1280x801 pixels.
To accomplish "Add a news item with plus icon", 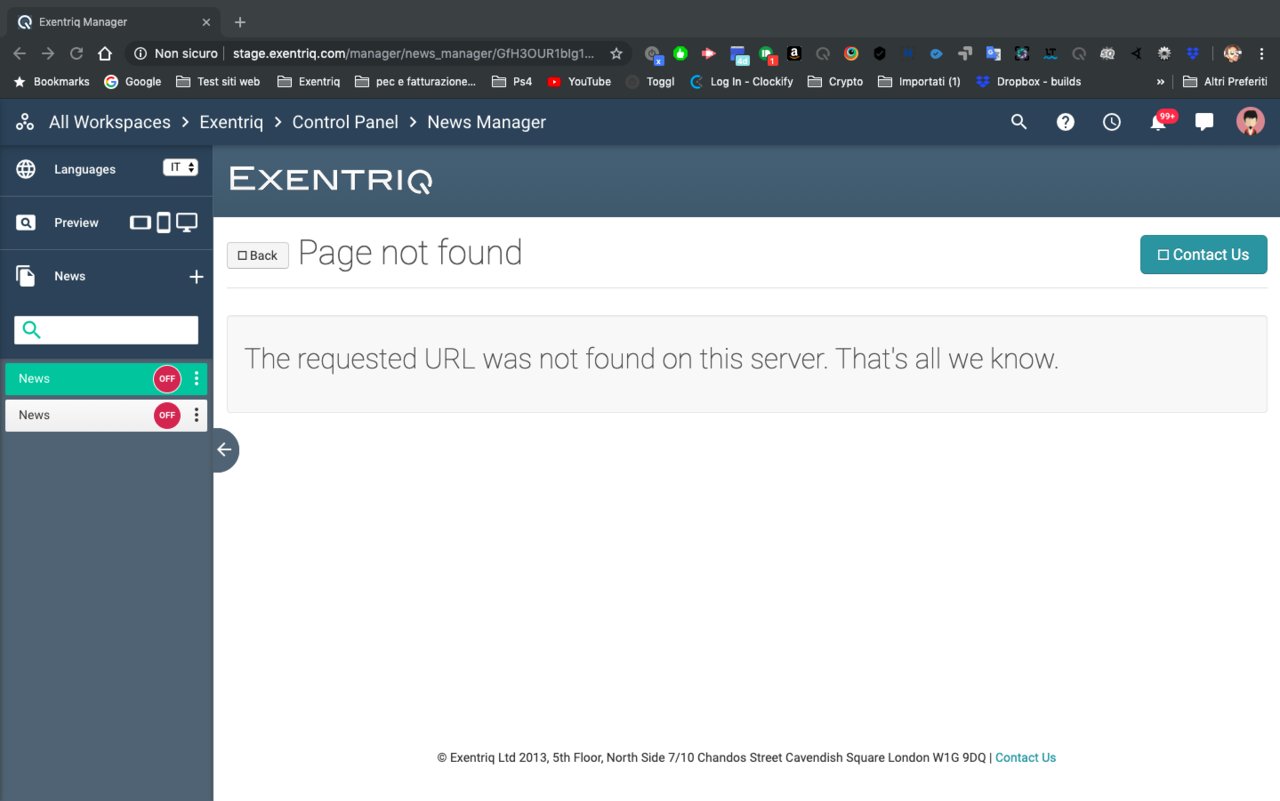I will [196, 277].
